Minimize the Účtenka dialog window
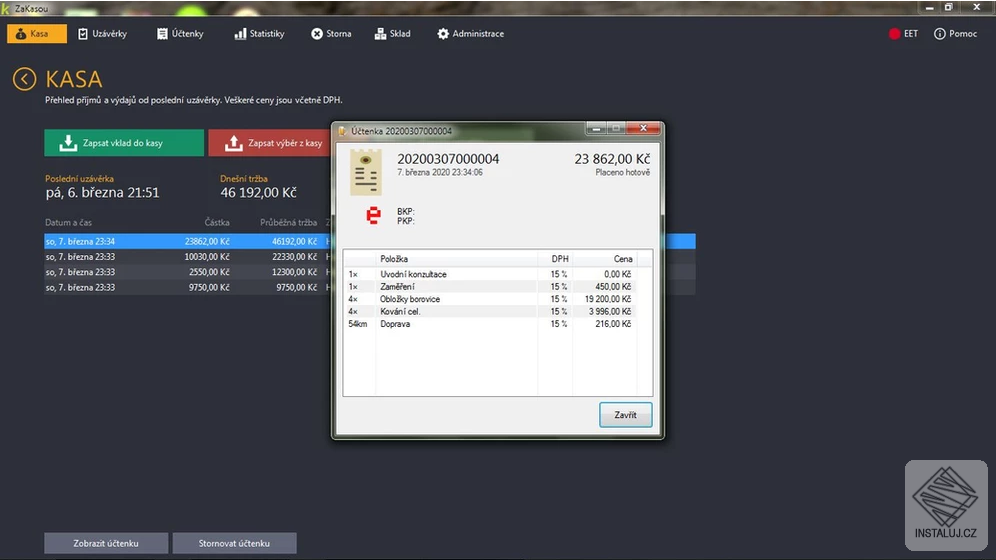This screenshot has height=560, width=996. coord(596,128)
